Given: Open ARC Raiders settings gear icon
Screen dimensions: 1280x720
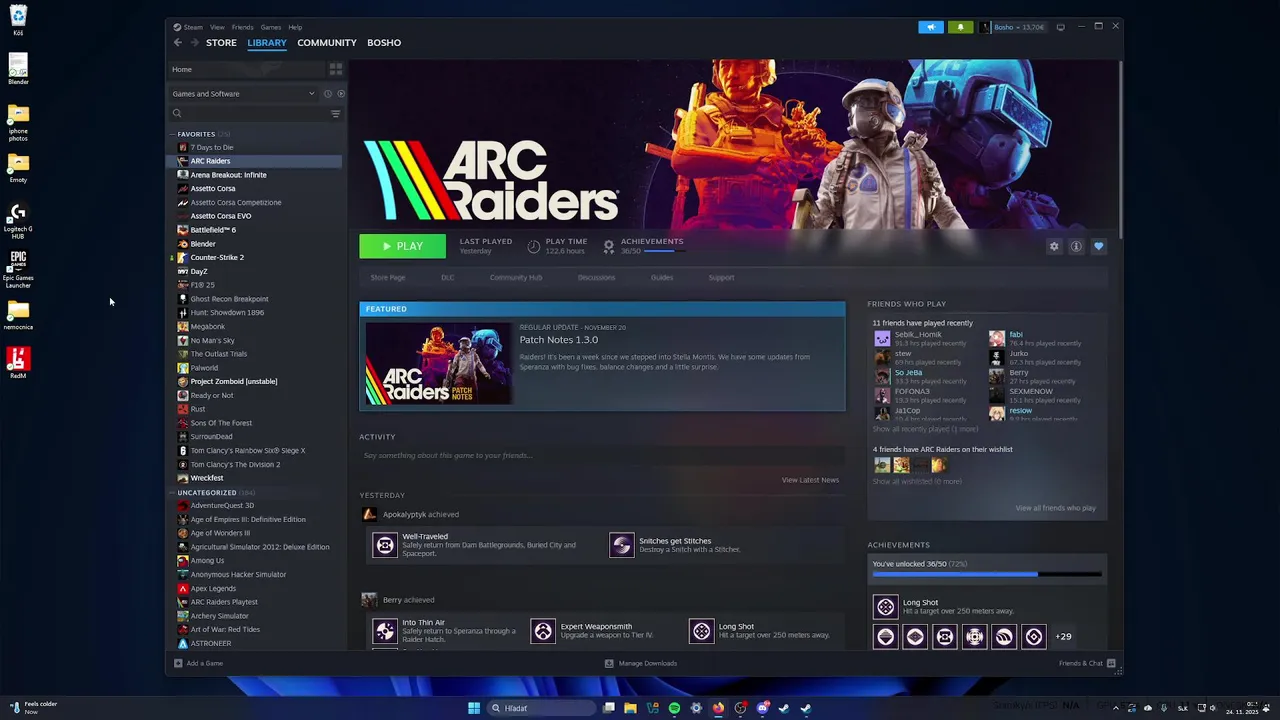Looking at the screenshot, I should tap(1054, 246).
